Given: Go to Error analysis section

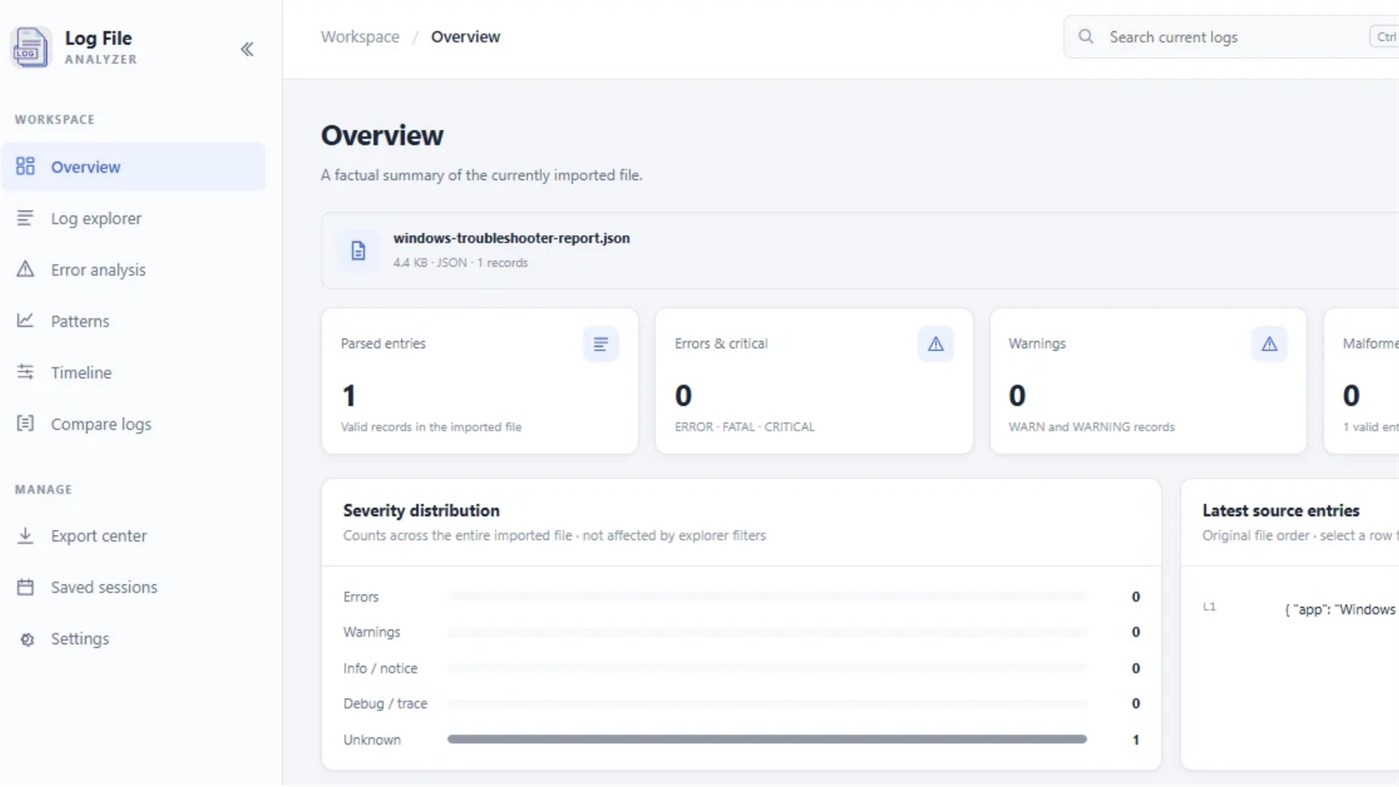Looking at the screenshot, I should (134, 269).
